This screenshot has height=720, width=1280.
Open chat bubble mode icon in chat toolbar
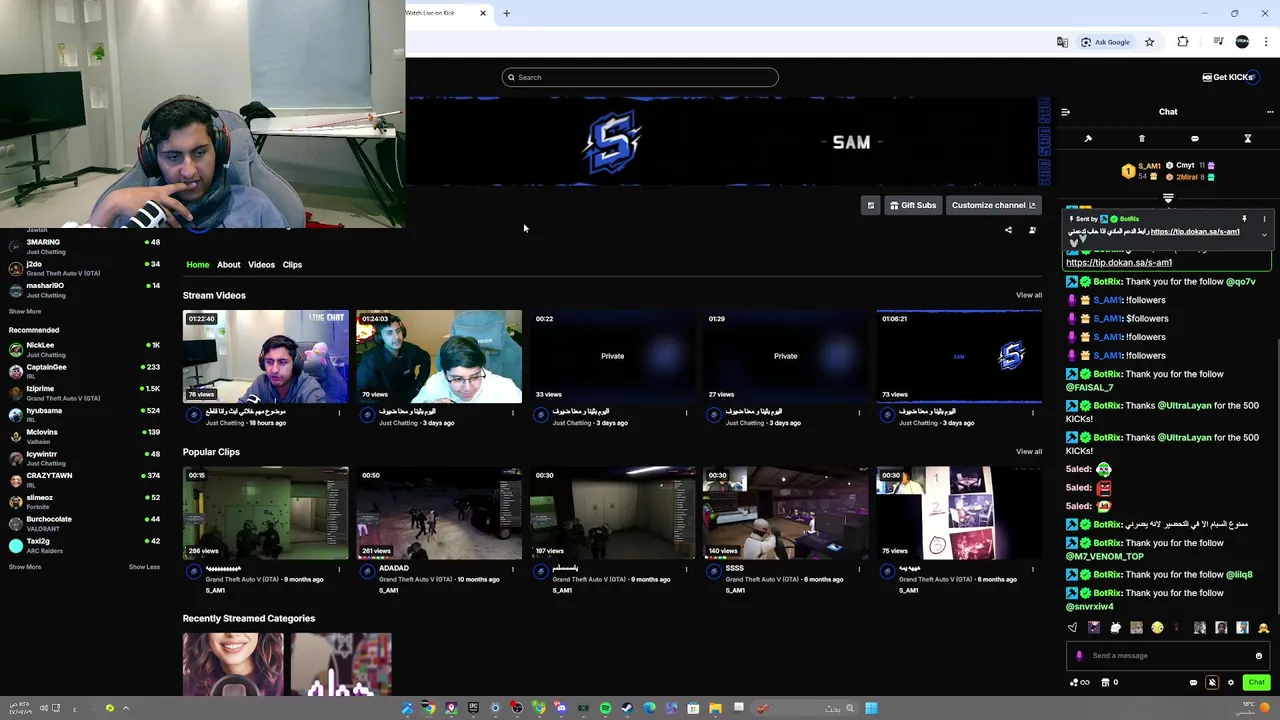click(1194, 139)
